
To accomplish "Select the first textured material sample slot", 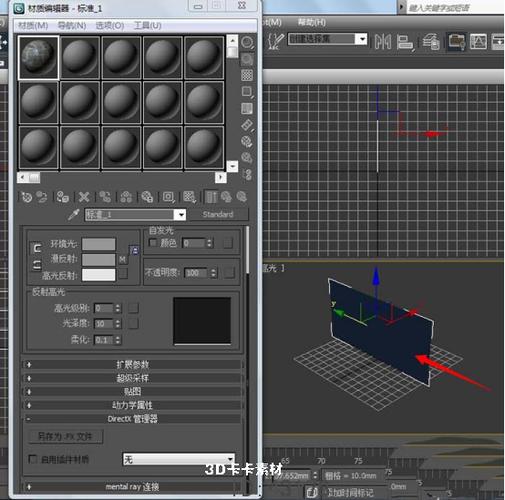I will tap(38, 58).
